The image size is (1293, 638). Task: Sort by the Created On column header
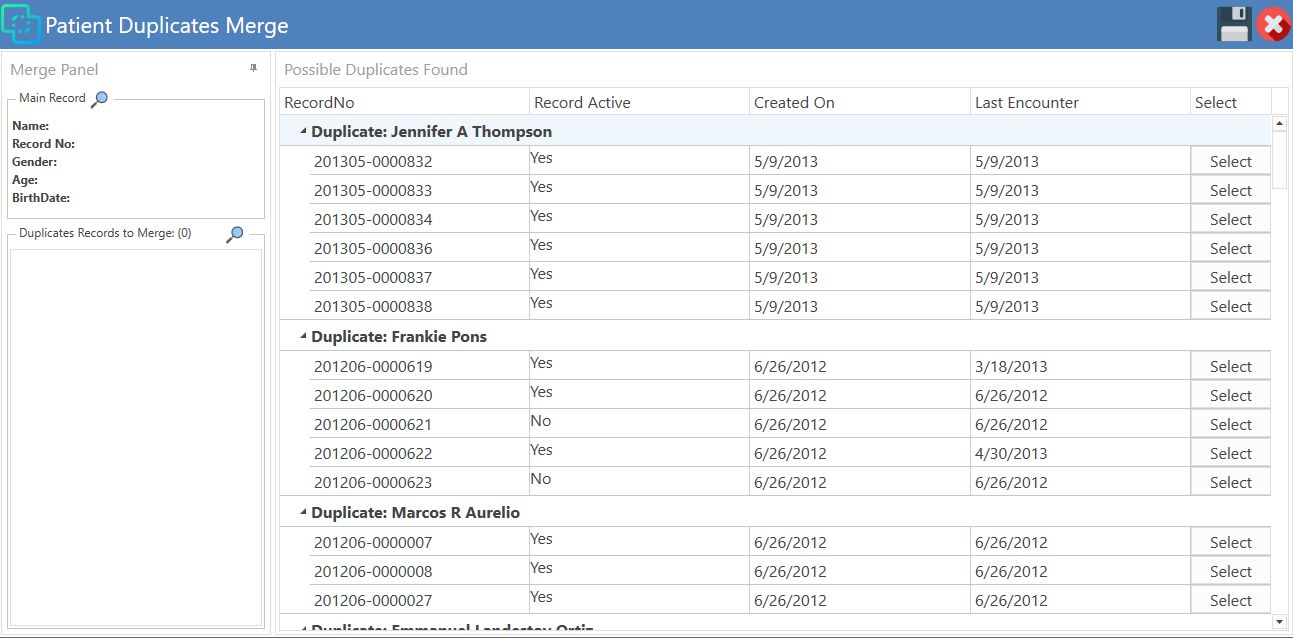[859, 102]
